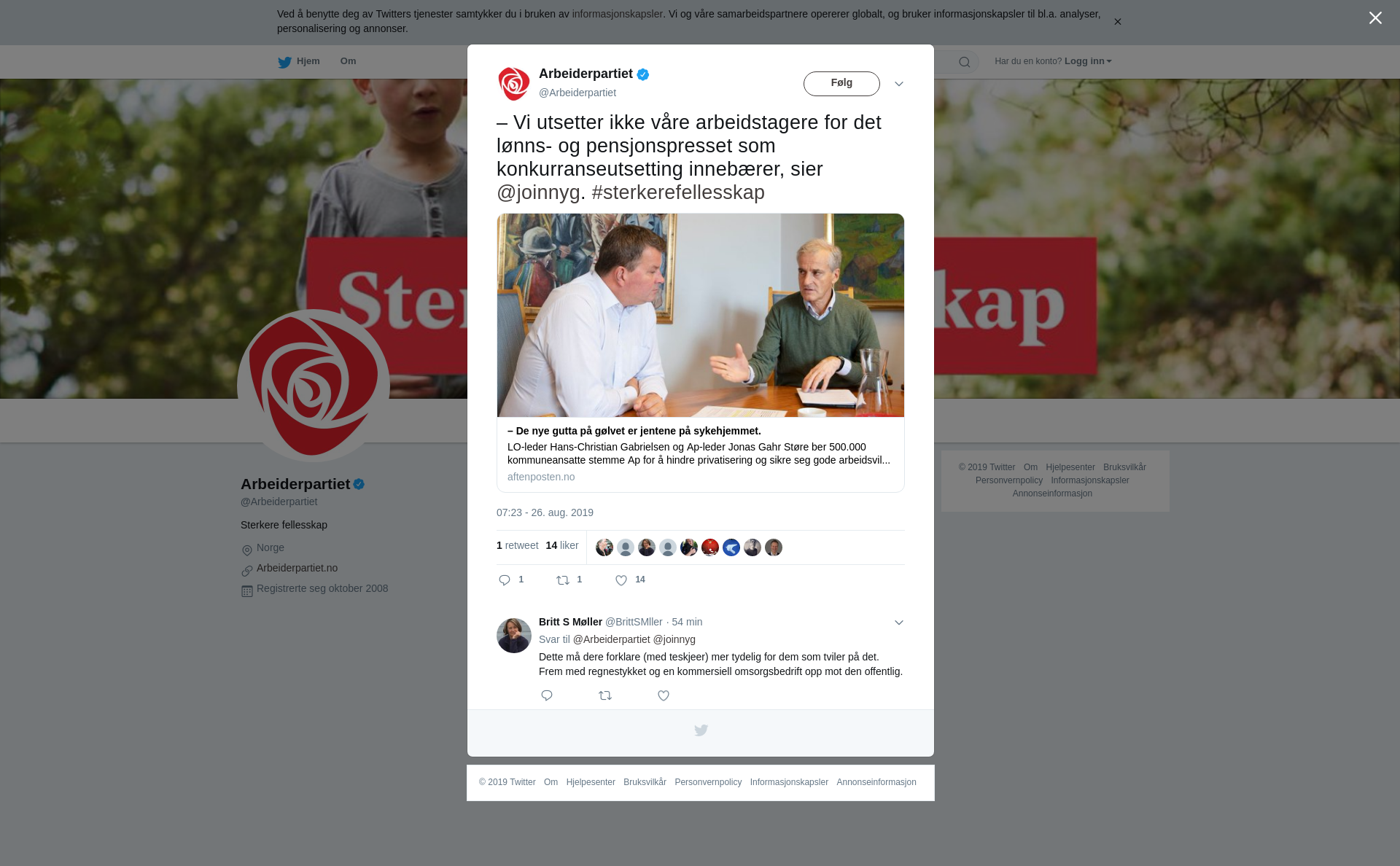Open the Om menu item in the top navigation
Image resolution: width=1400 pixels, height=866 pixels.
(x=348, y=61)
